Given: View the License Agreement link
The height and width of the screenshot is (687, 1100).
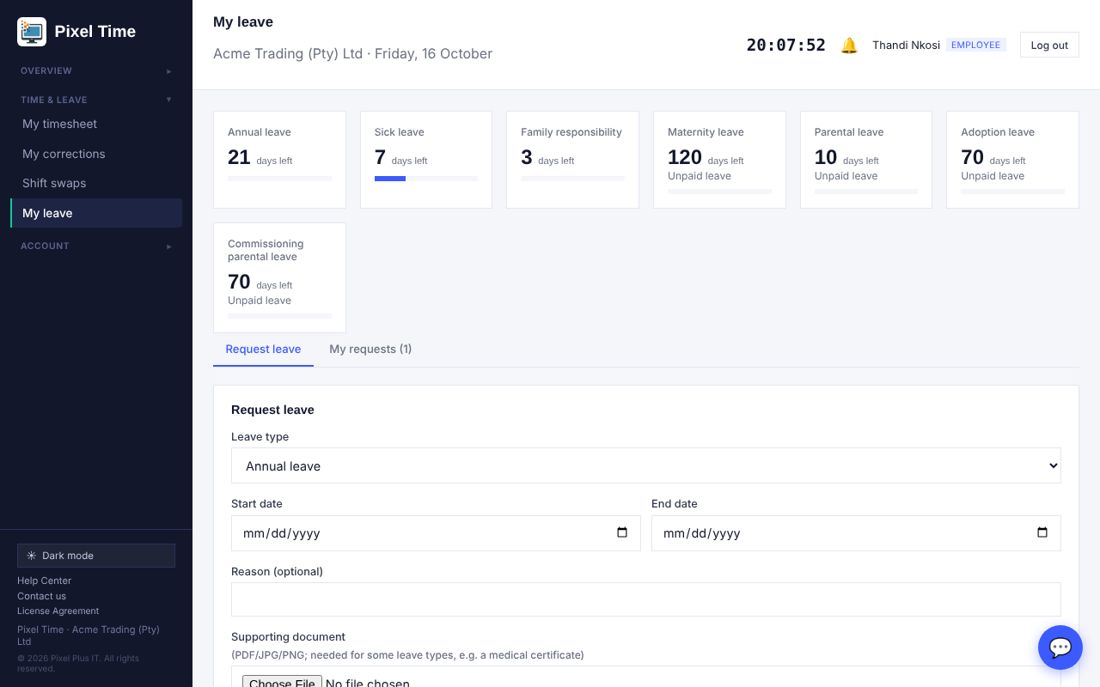Looking at the screenshot, I should tap(58, 611).
